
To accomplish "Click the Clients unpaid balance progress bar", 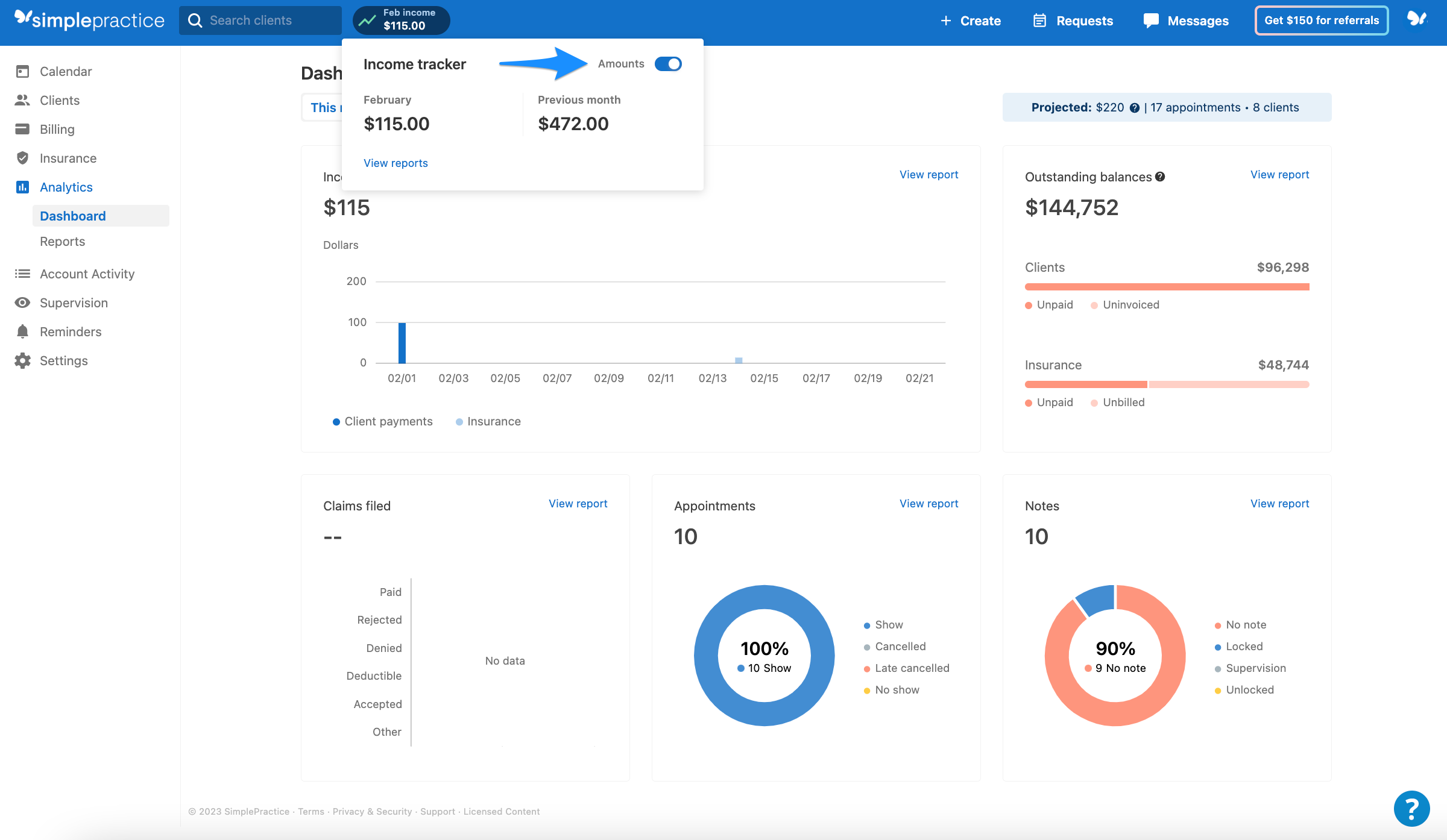I will click(x=1167, y=286).
